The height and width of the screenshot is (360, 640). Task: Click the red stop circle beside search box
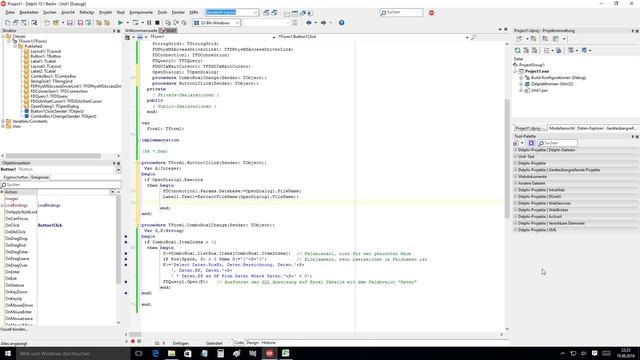[x=431, y=13]
